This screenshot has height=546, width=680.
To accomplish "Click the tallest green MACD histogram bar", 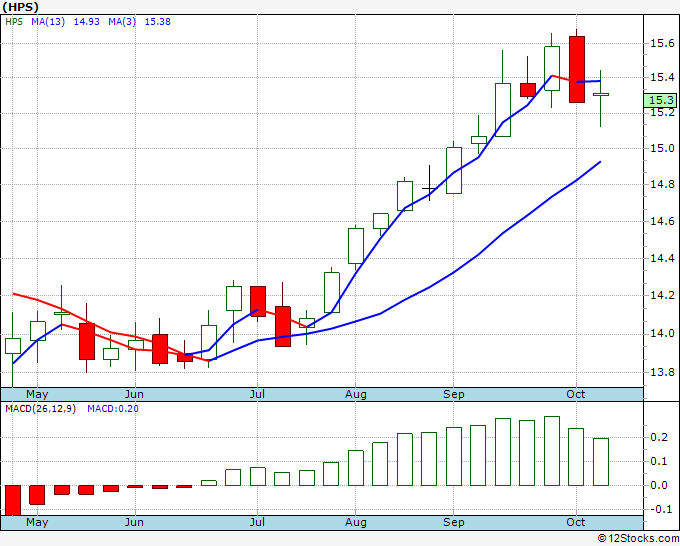I will coord(552,451).
